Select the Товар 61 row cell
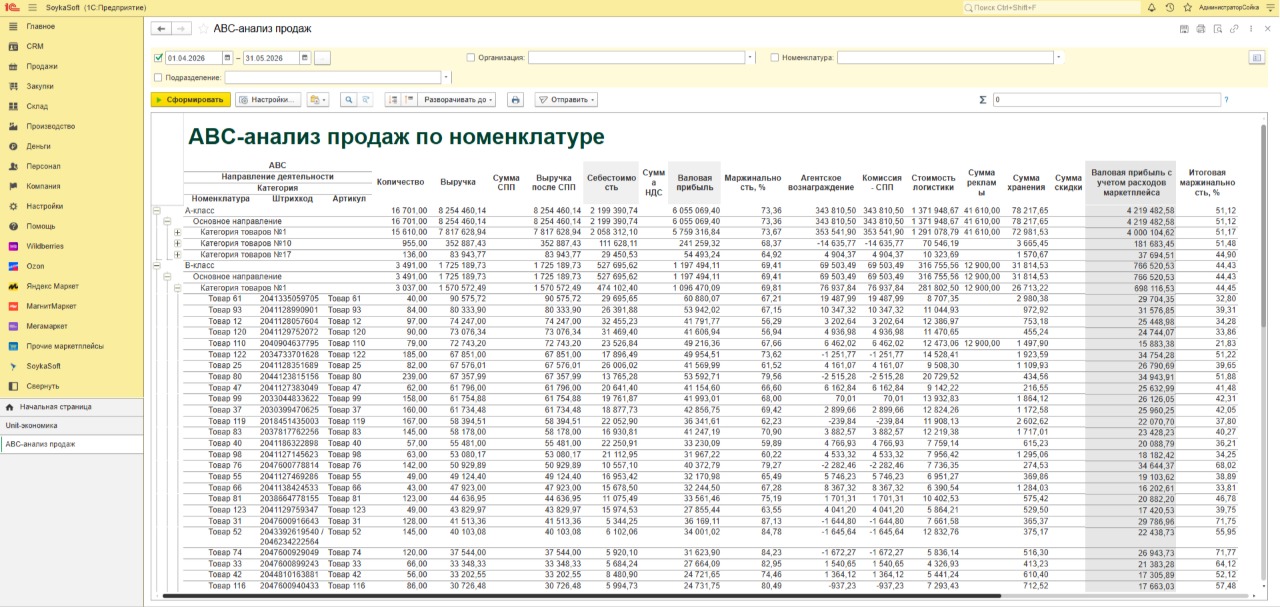 tap(225, 298)
